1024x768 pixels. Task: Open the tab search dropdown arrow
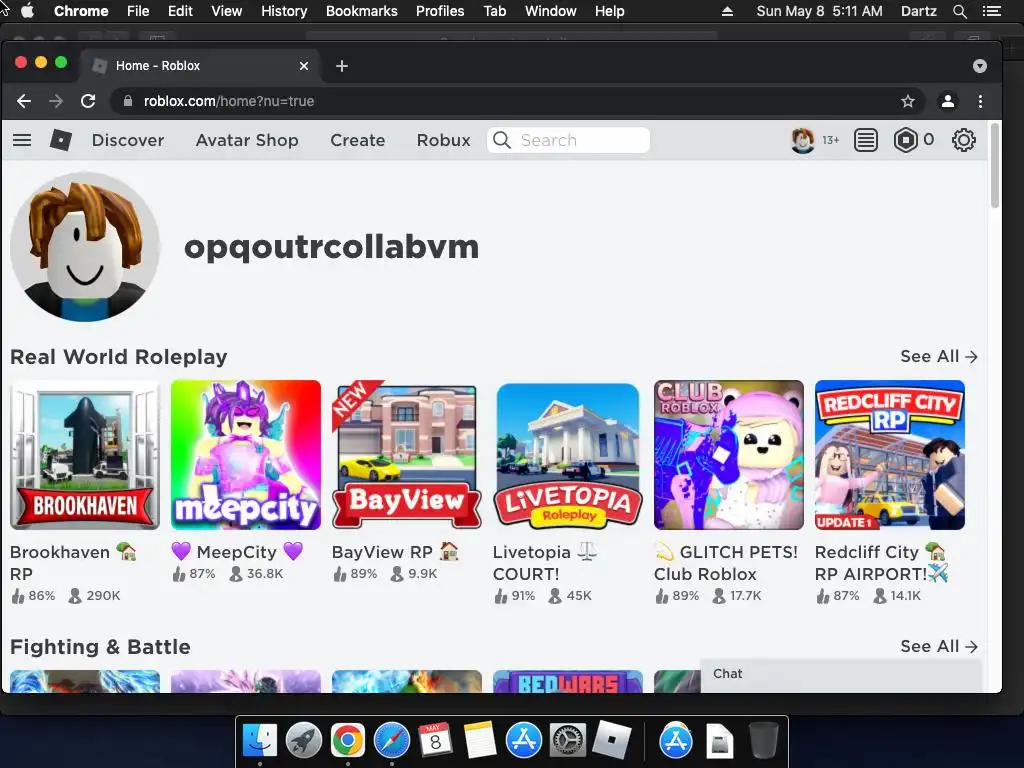coord(980,66)
